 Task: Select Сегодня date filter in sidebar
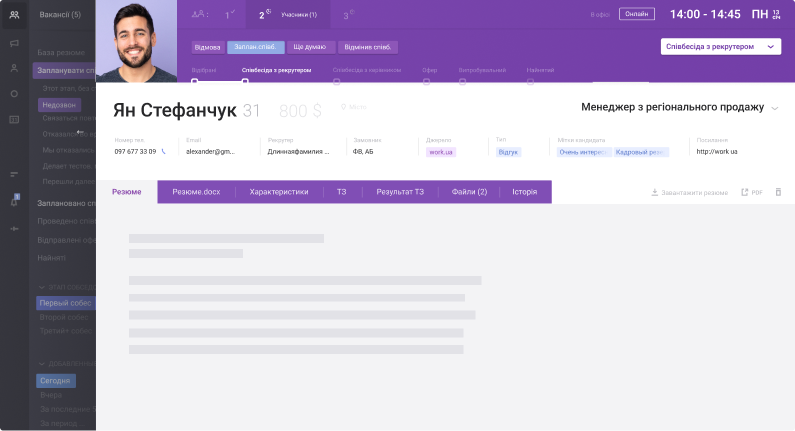click(x=56, y=380)
